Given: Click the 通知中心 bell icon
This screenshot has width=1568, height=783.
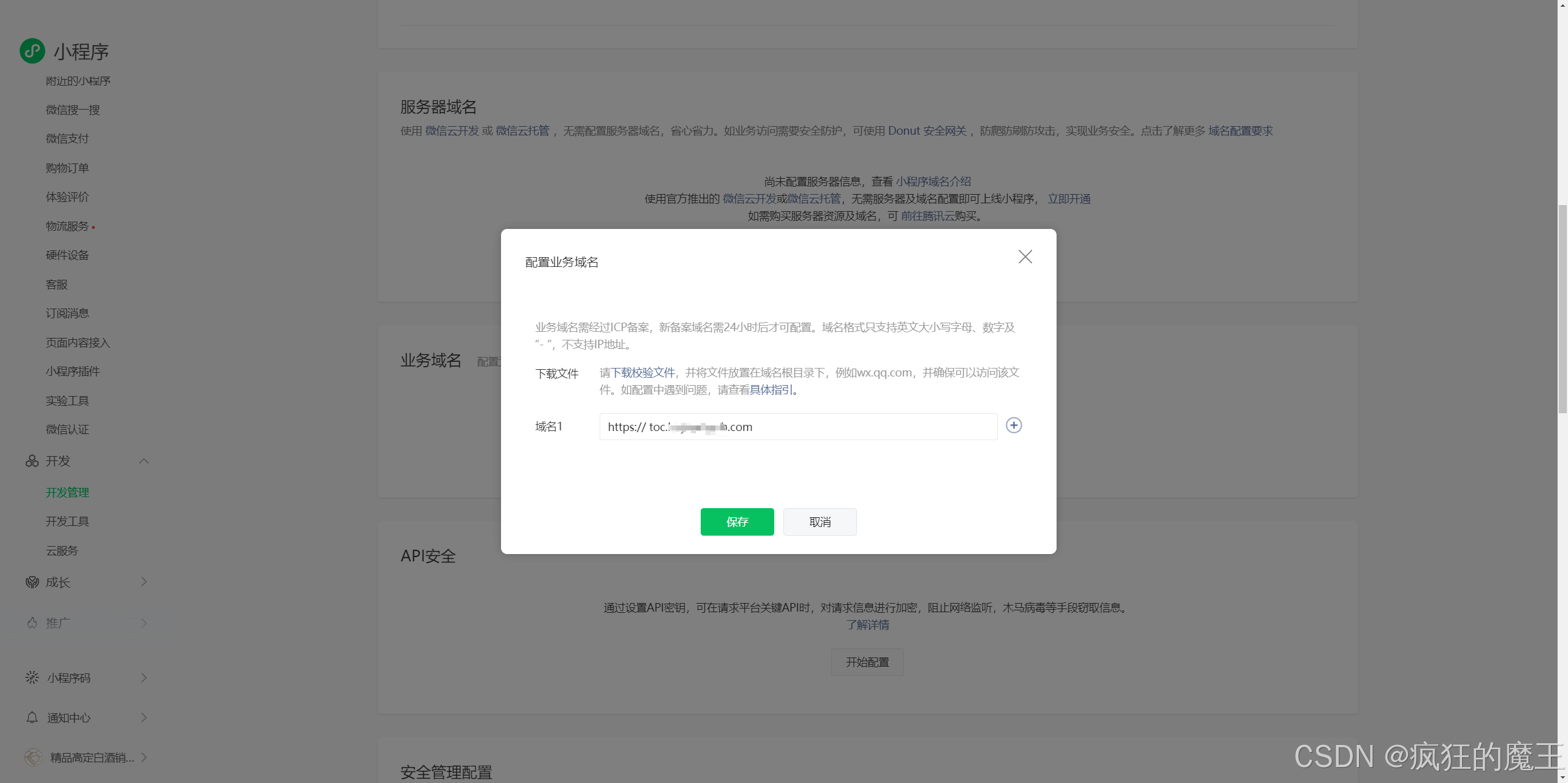Looking at the screenshot, I should [32, 717].
